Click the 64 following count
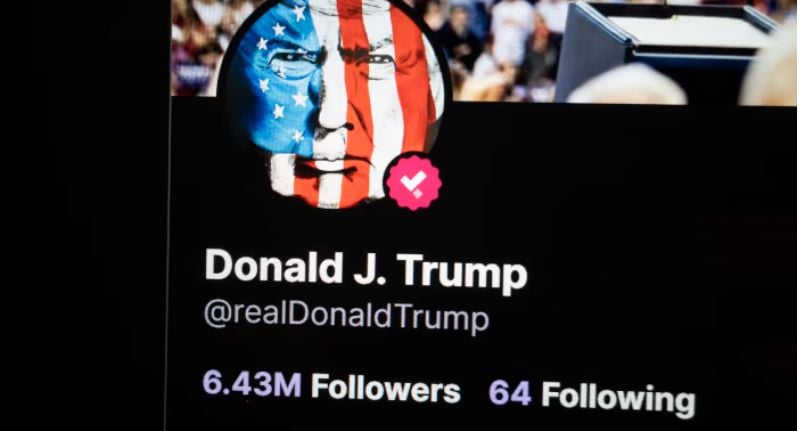 (510, 393)
